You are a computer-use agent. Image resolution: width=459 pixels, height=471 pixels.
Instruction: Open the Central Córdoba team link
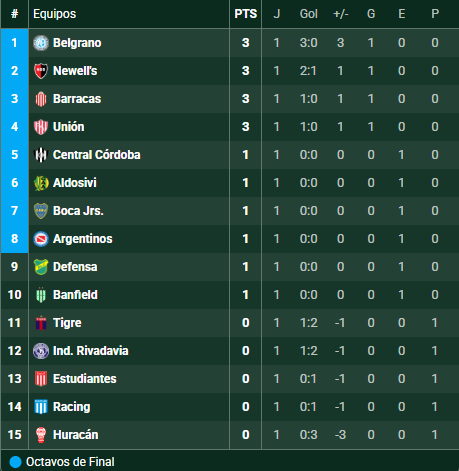(x=96, y=155)
